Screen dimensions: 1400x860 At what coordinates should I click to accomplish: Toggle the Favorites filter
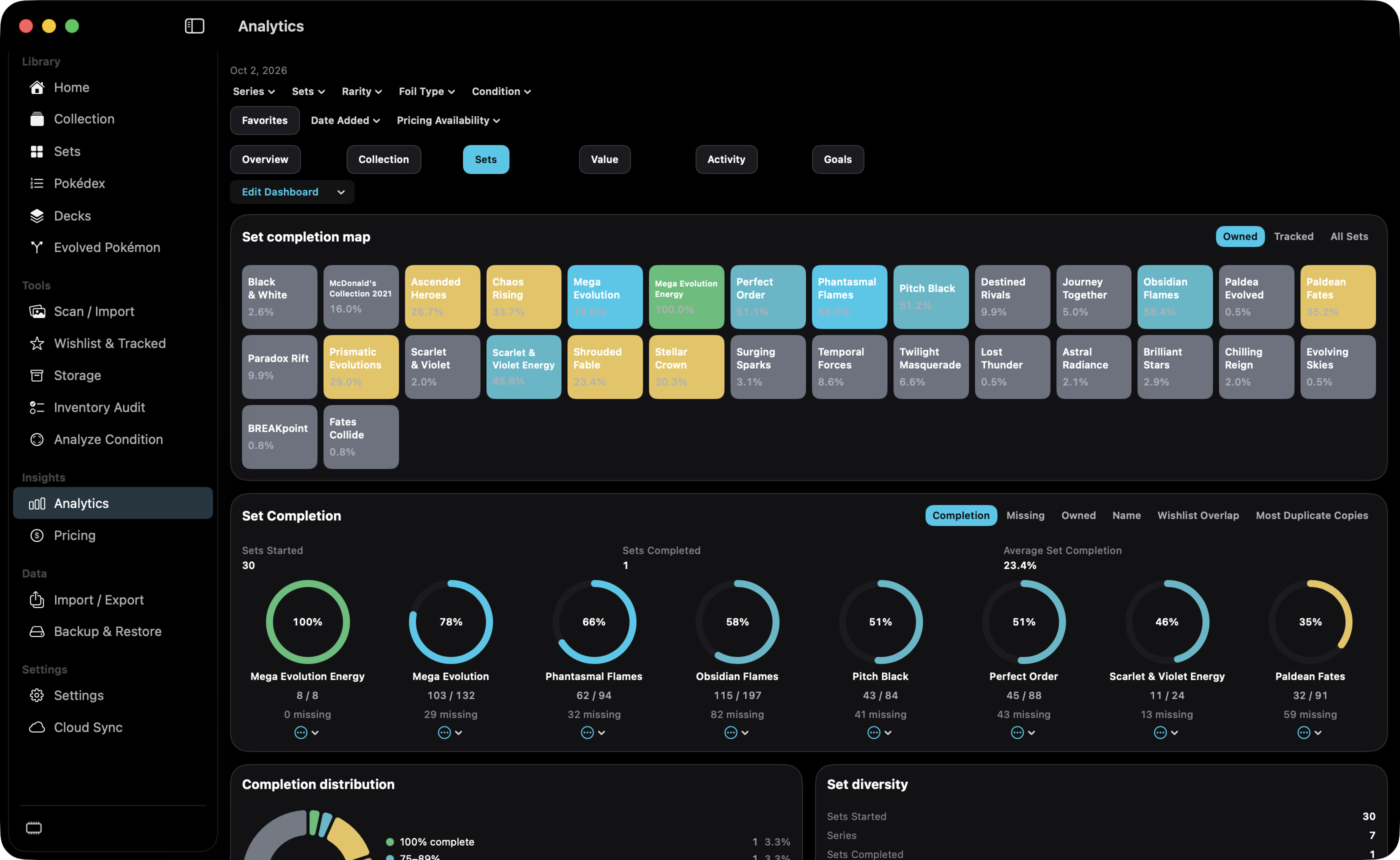[x=264, y=120]
